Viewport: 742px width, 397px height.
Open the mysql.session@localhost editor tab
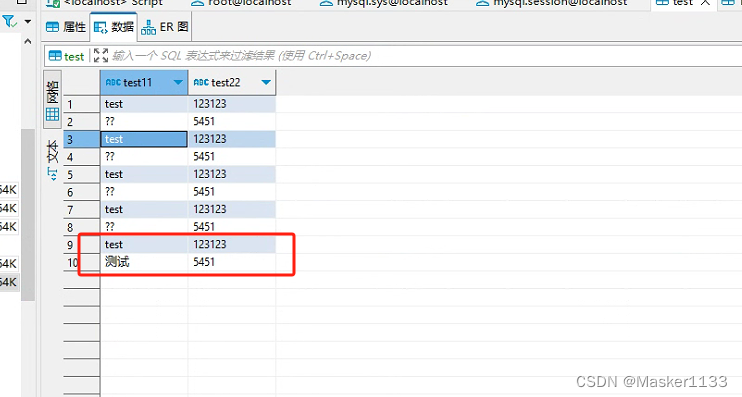pyautogui.click(x=552, y=3)
